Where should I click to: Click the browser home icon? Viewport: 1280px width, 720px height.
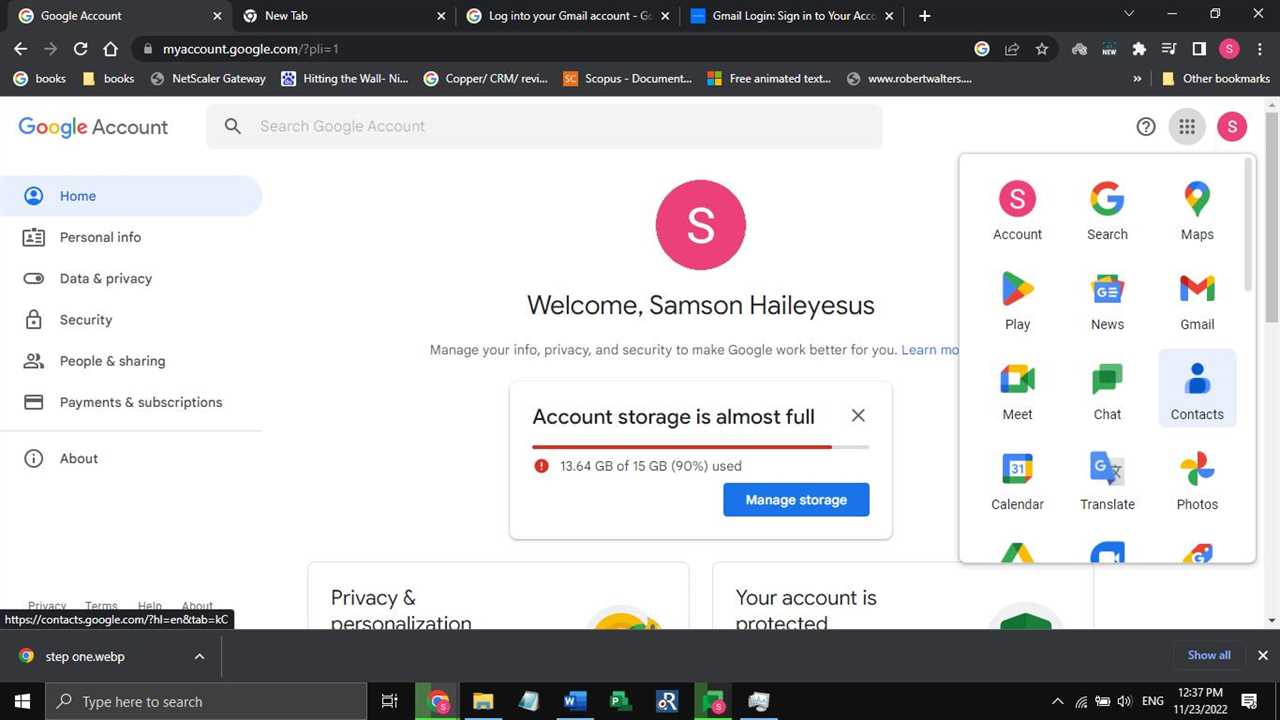pos(111,48)
